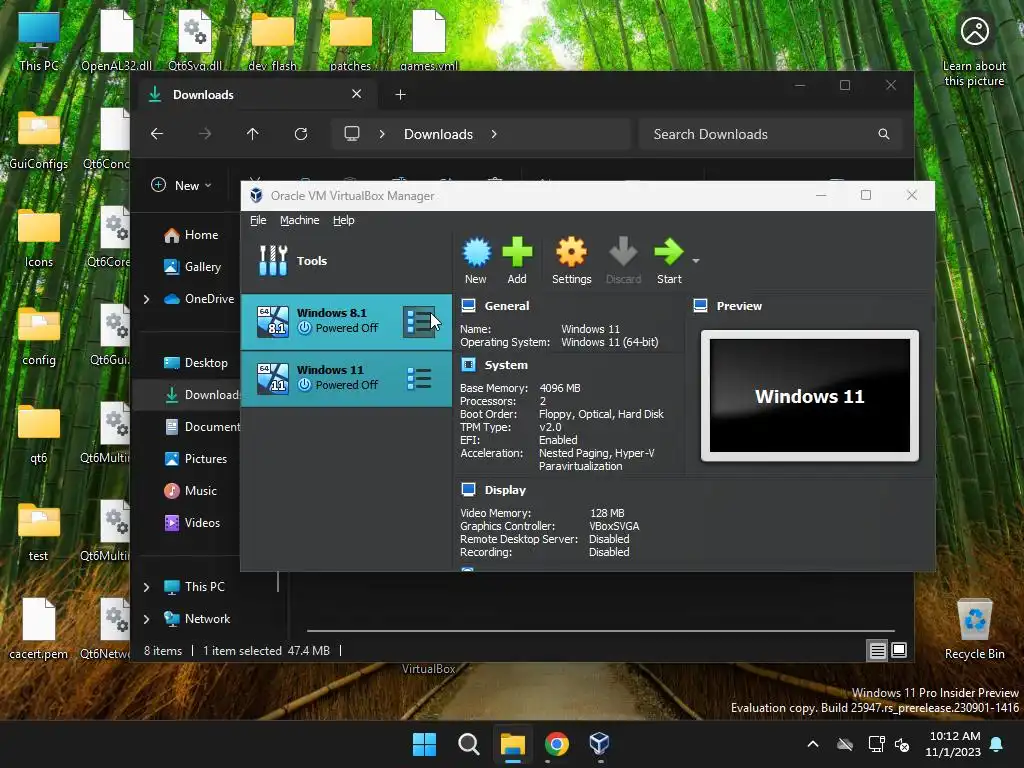Open the New dropdown in File Explorer
1024x768 pixels.
[182, 185]
